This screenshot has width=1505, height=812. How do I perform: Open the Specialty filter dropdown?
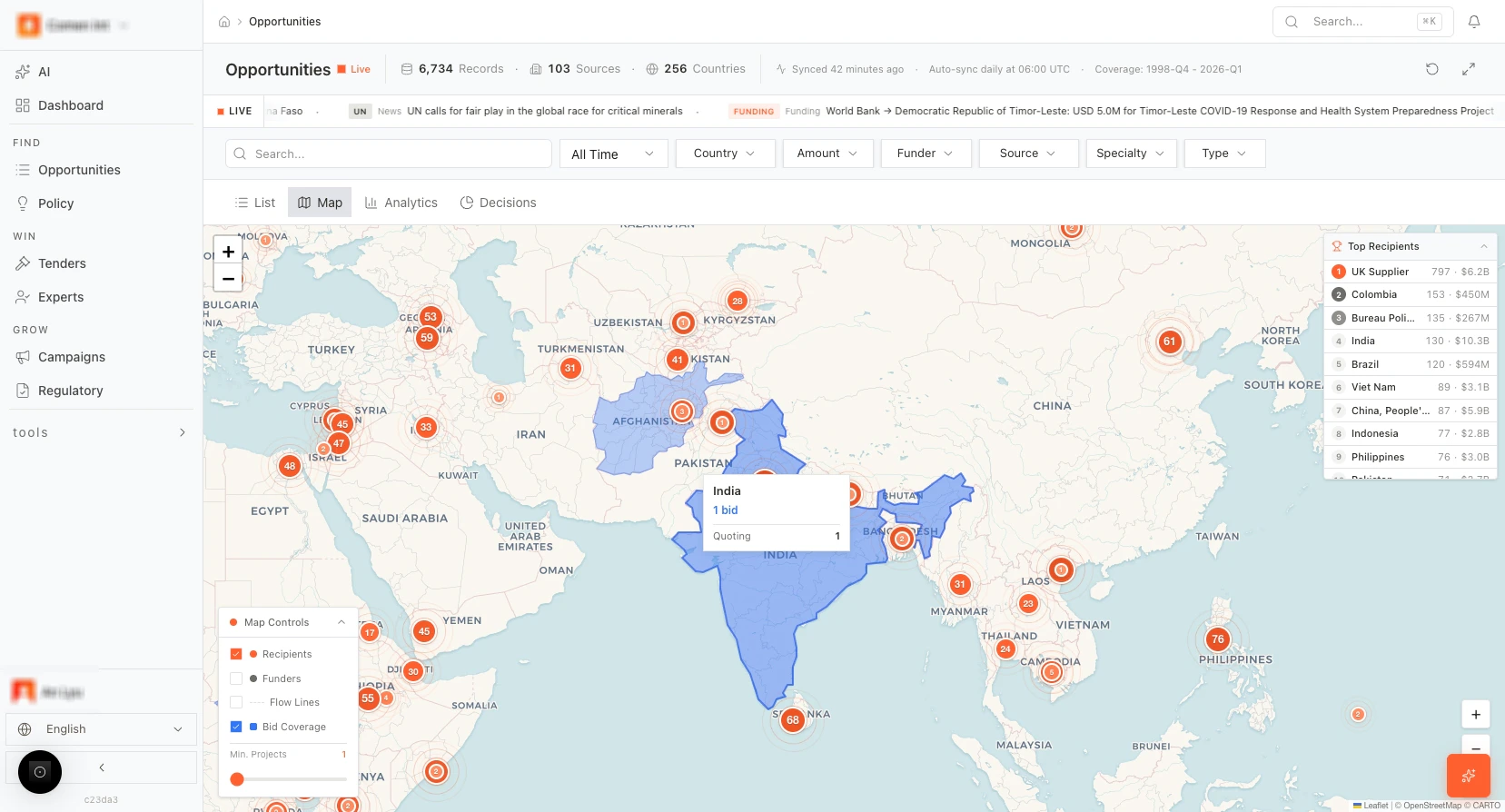click(x=1132, y=153)
